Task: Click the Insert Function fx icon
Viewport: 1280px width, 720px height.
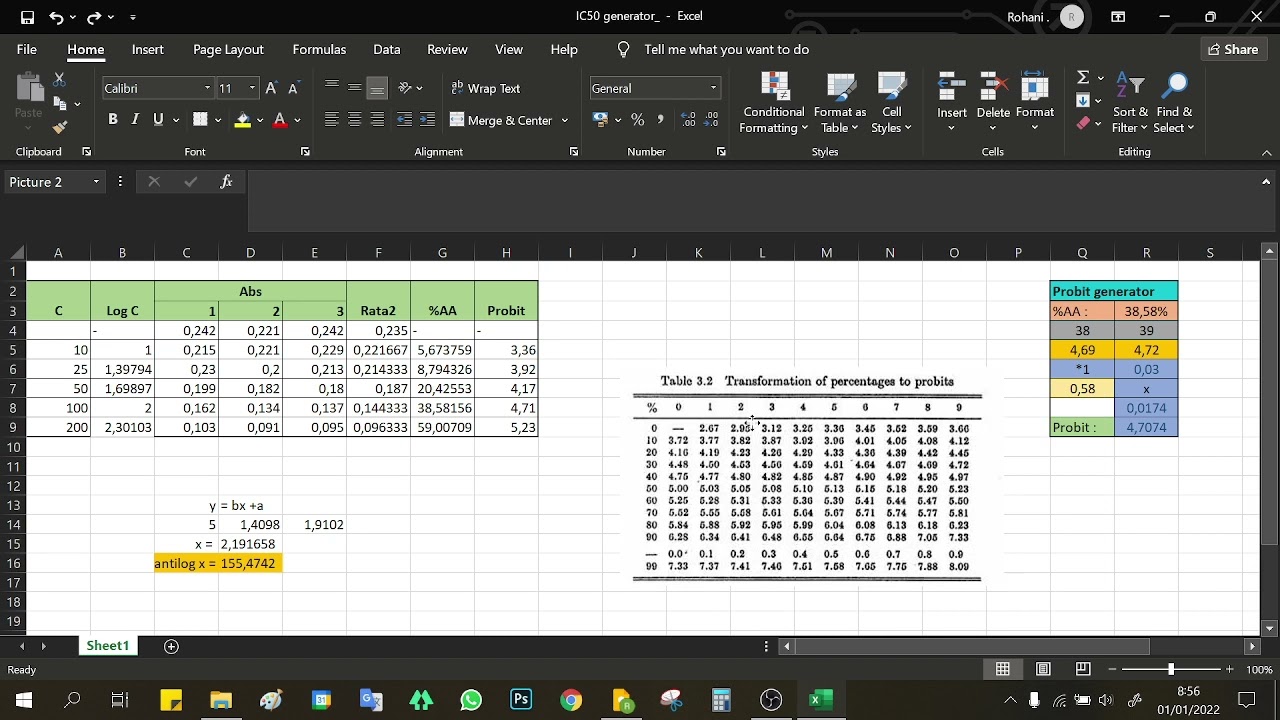Action: pyautogui.click(x=227, y=182)
